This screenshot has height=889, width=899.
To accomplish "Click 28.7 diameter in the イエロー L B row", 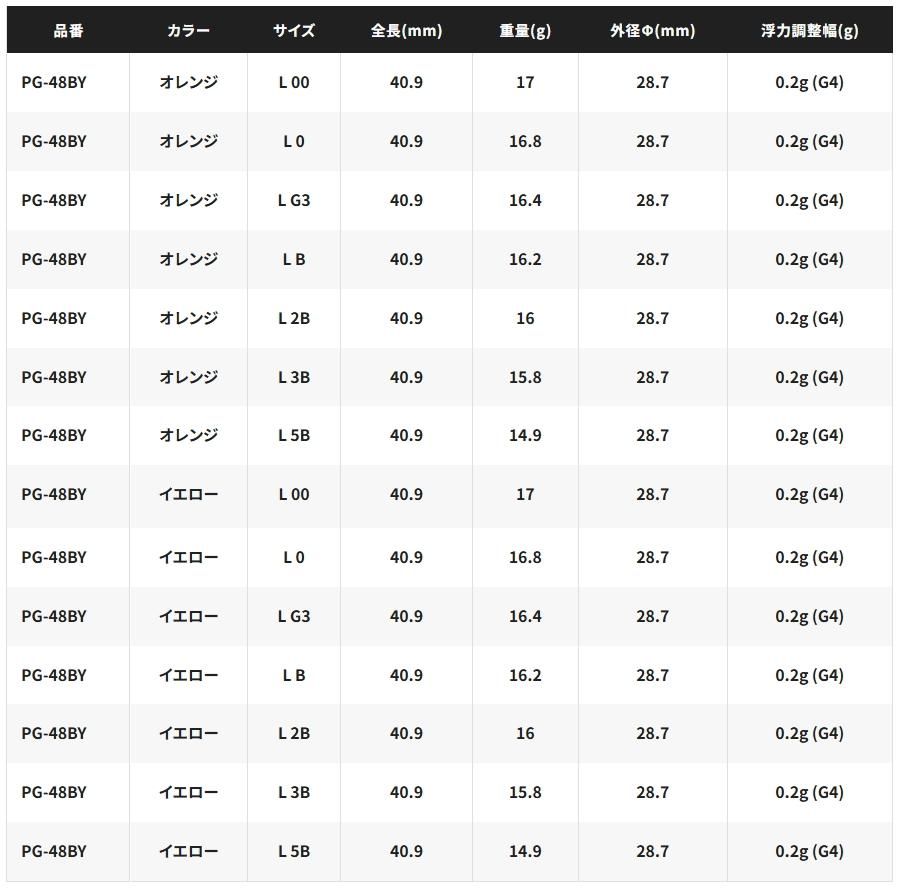I will 652,675.
